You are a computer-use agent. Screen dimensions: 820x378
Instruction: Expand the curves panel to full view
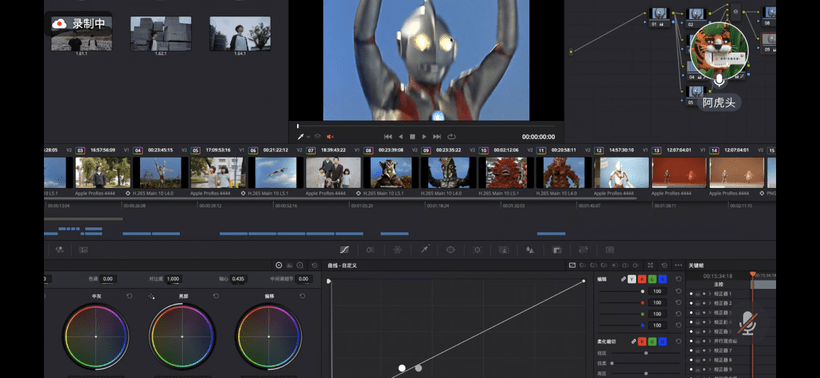pos(650,266)
